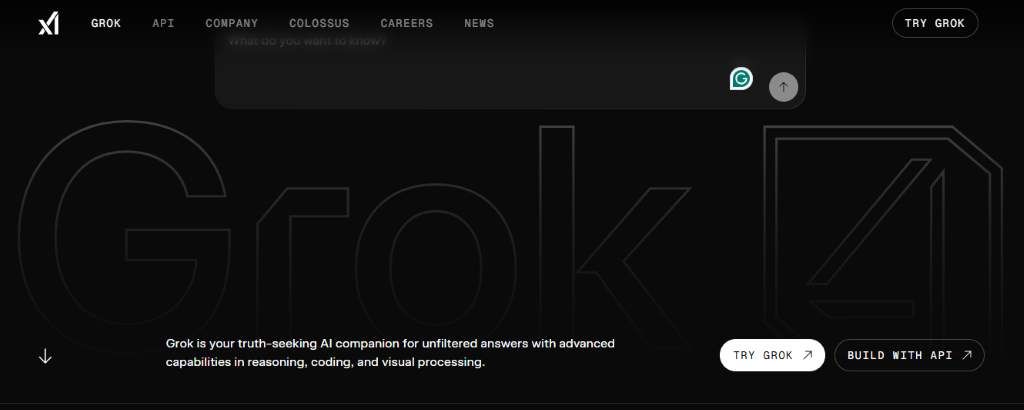
Task: Open the CAREERS page
Action: (x=407, y=24)
